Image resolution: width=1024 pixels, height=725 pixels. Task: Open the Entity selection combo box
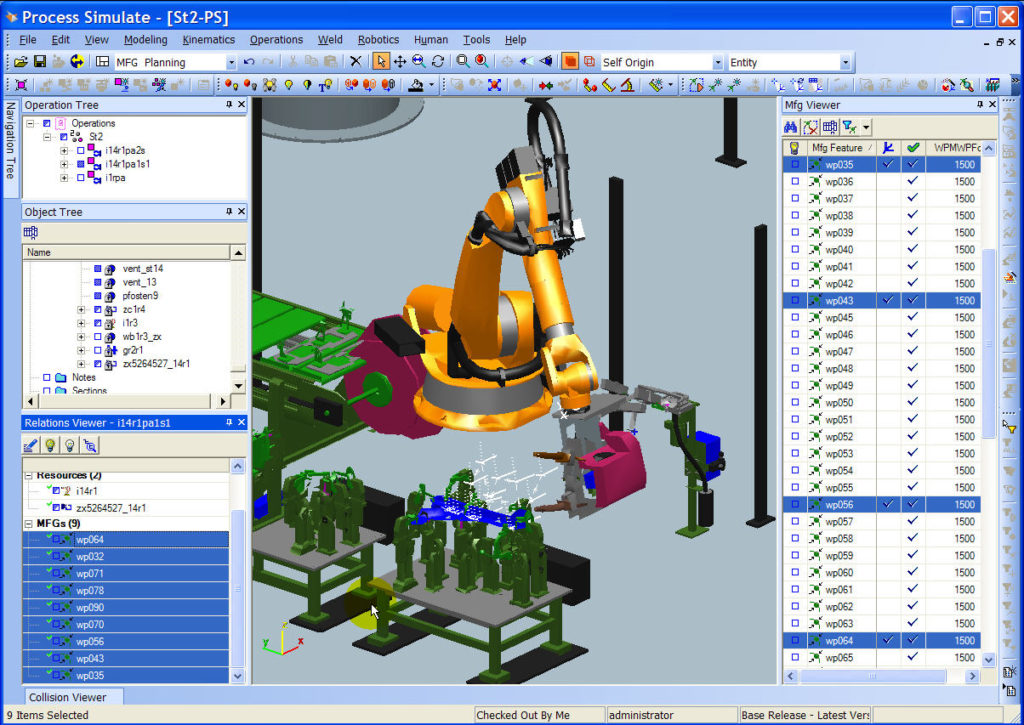(845, 62)
